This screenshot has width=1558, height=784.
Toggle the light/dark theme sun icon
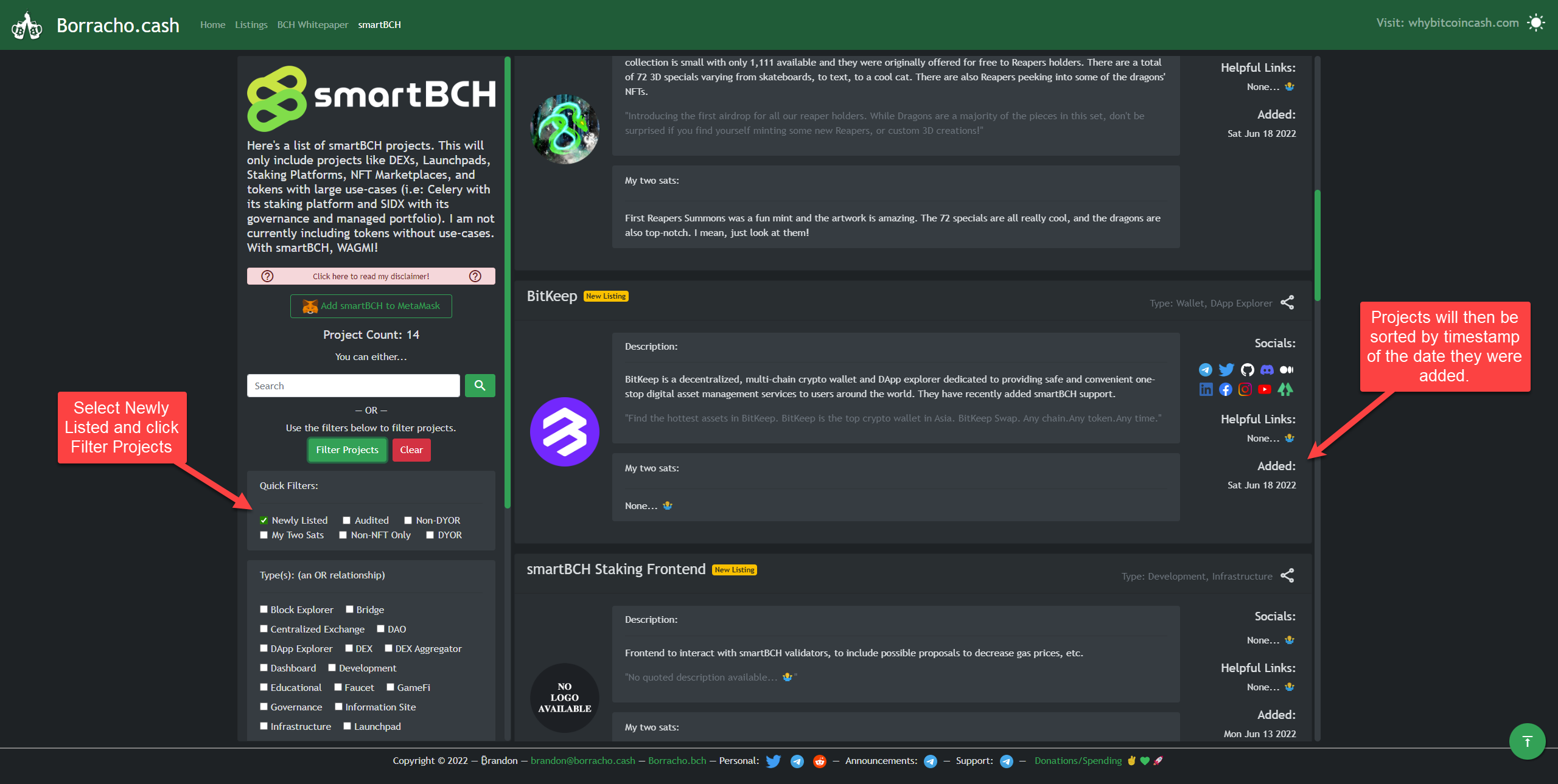click(1536, 23)
